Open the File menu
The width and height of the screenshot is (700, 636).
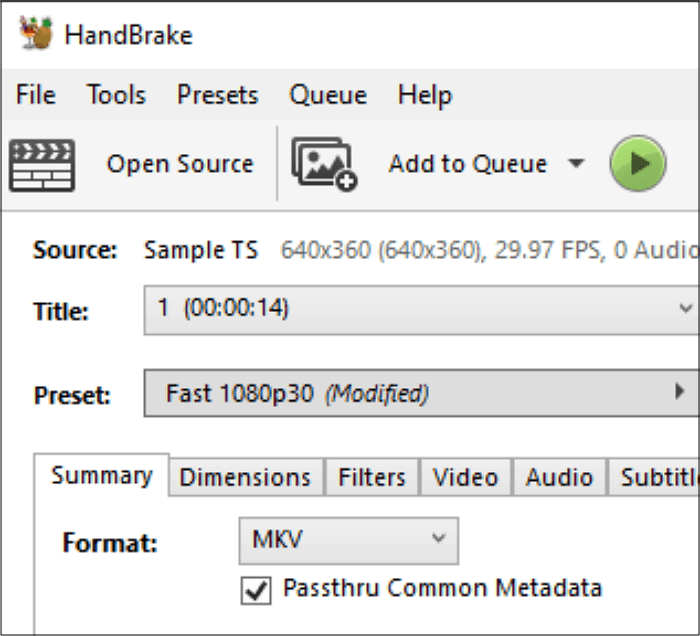[x=36, y=95]
